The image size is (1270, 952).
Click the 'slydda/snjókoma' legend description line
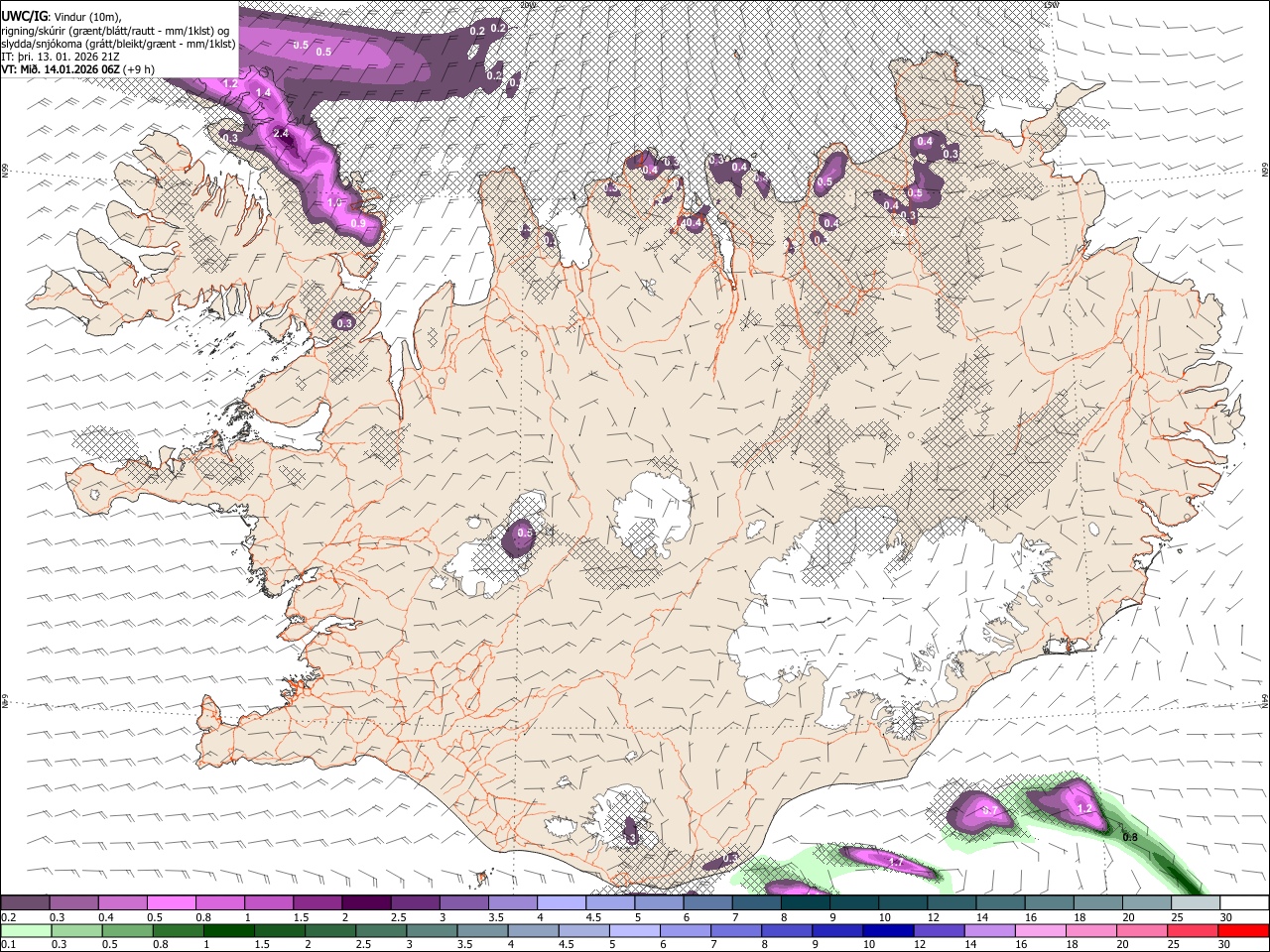pyautogui.click(x=119, y=44)
